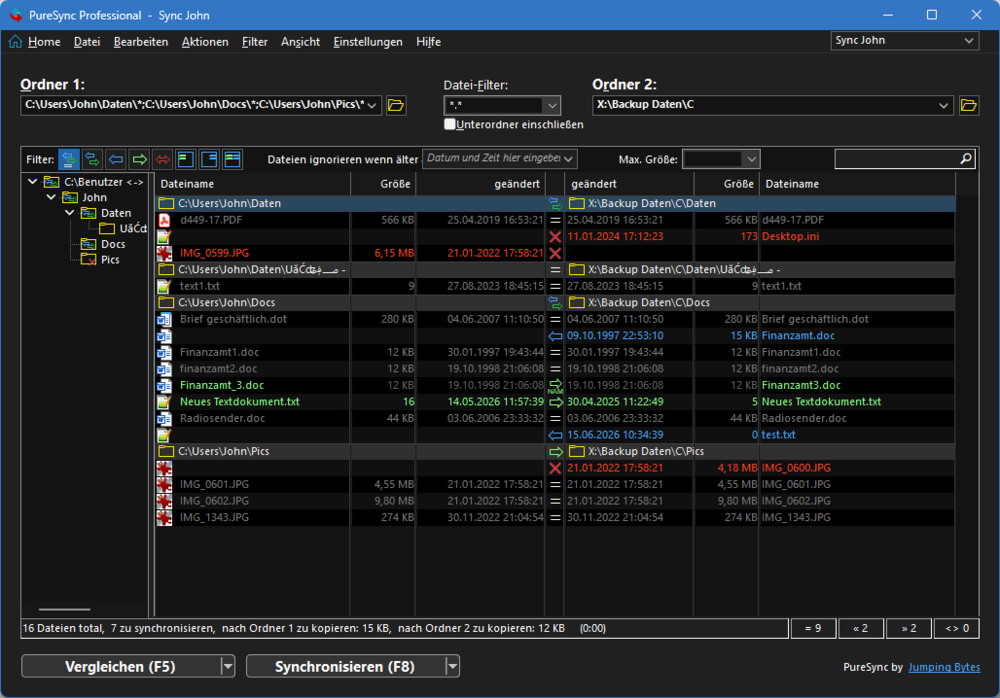The width and height of the screenshot is (1000, 698).
Task: Click the Synchronisieren (F8) button
Action: click(x=345, y=666)
